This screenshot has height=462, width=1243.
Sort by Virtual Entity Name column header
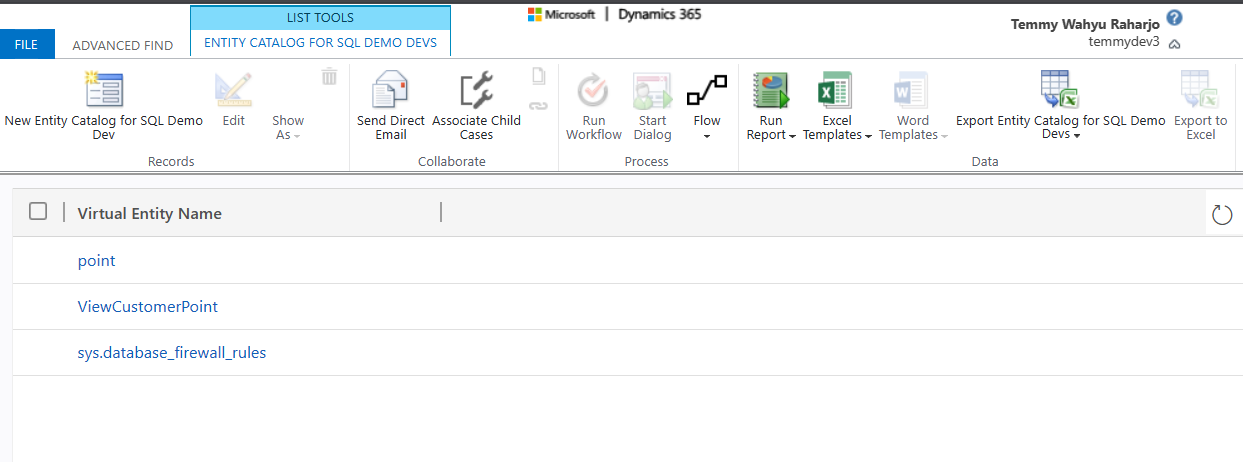click(x=150, y=213)
